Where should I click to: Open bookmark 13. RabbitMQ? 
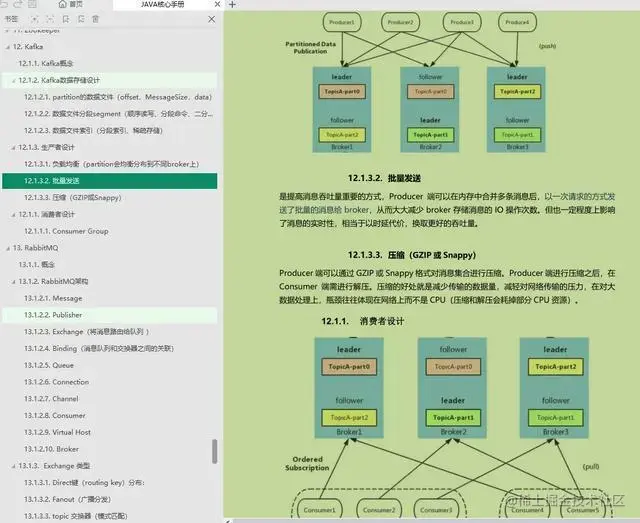pyautogui.click(x=36, y=247)
